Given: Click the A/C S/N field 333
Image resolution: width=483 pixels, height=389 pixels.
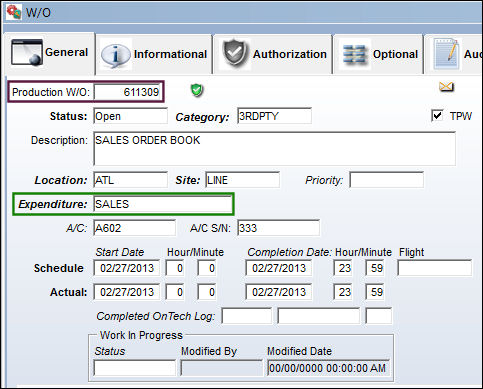Looking at the screenshot, I should coord(279,228).
